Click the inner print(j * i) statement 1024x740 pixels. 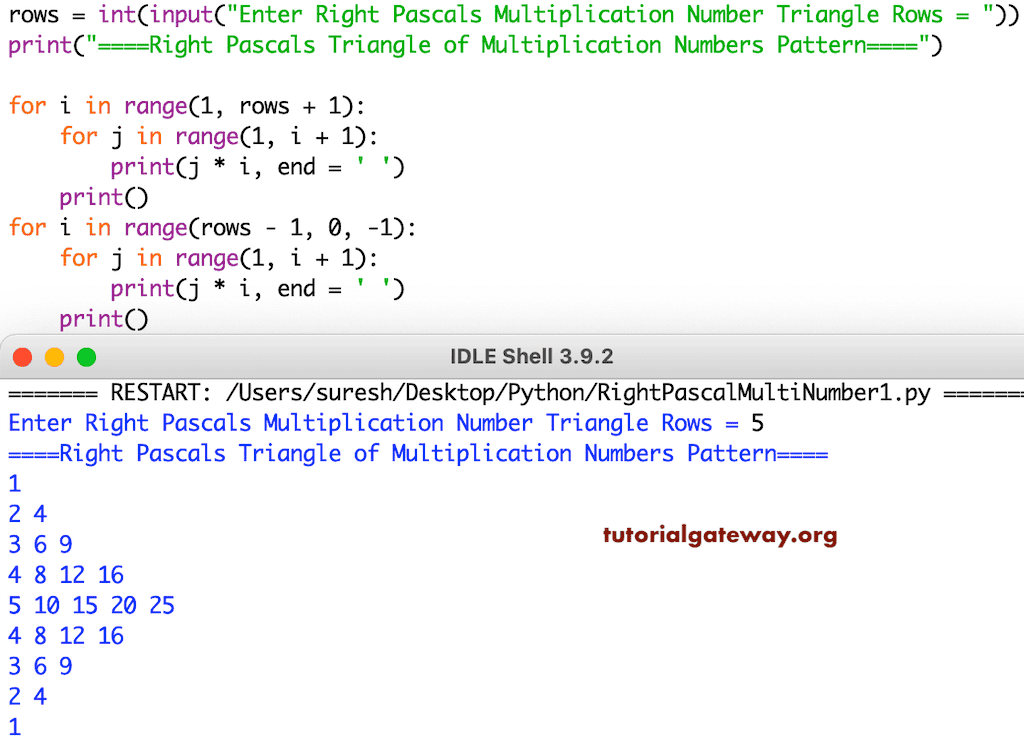click(x=255, y=167)
